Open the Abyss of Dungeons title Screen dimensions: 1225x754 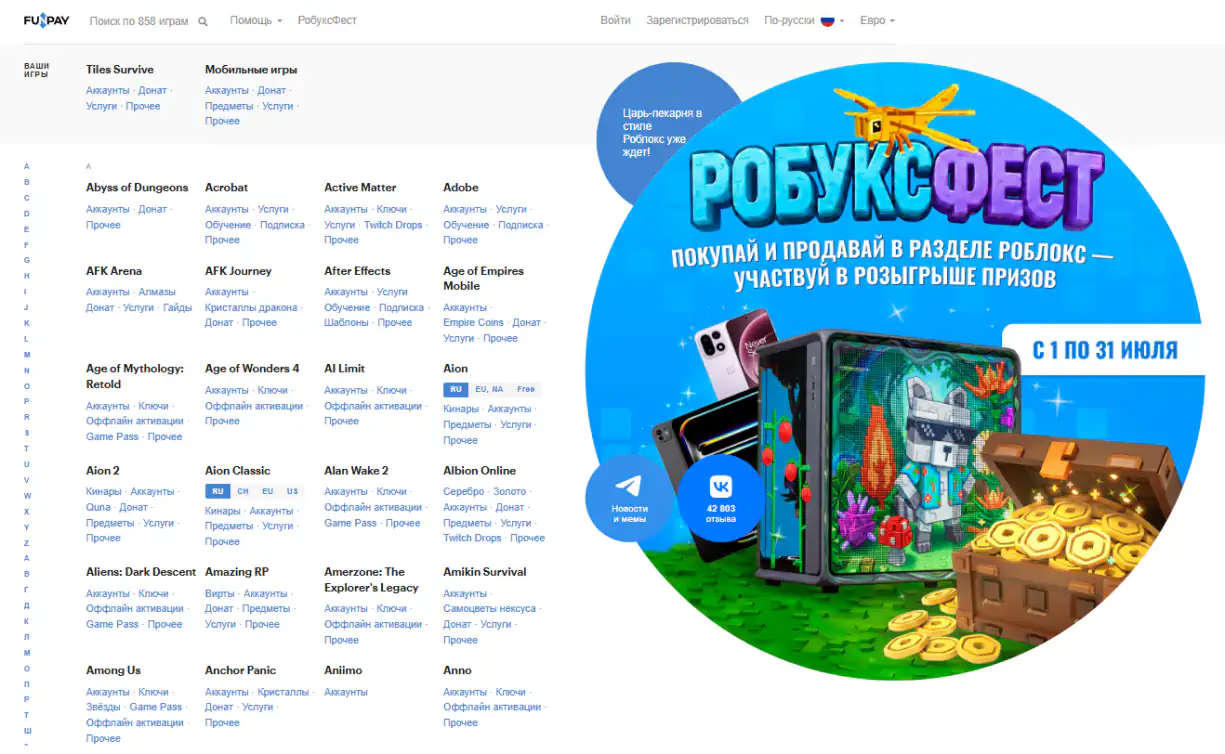[137, 188]
